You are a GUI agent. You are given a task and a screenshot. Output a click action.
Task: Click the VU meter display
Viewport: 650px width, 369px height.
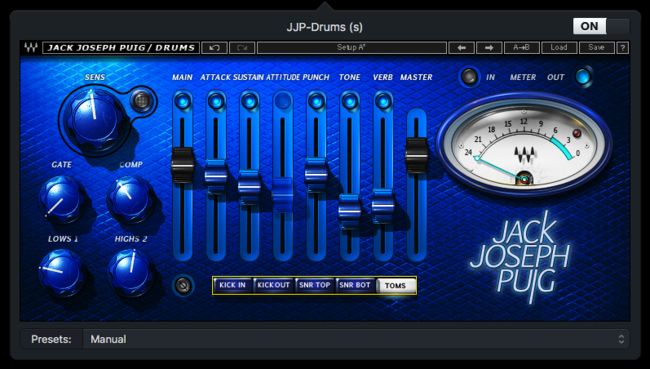point(524,144)
